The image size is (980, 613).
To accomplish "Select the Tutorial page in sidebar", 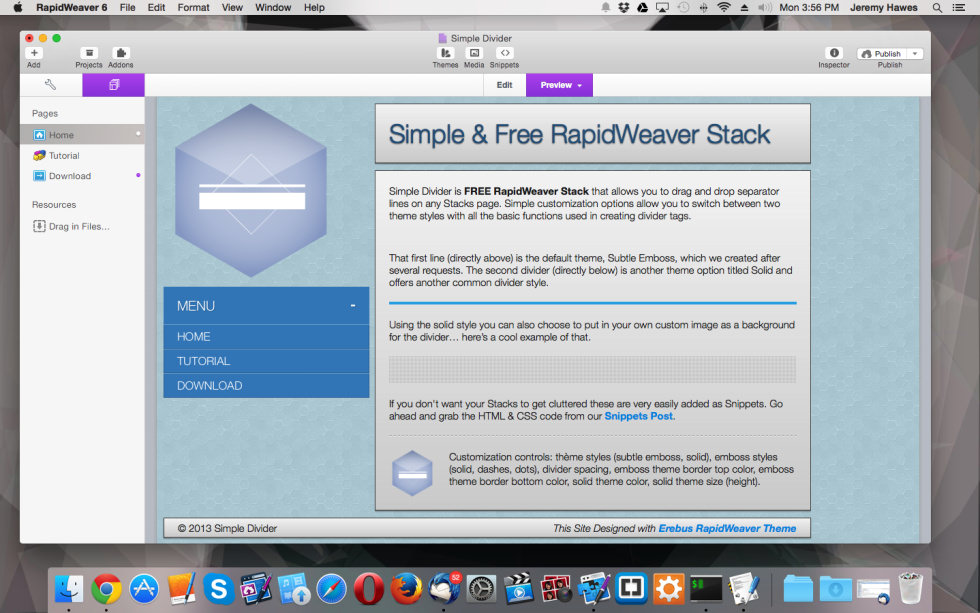I will 82,156.
